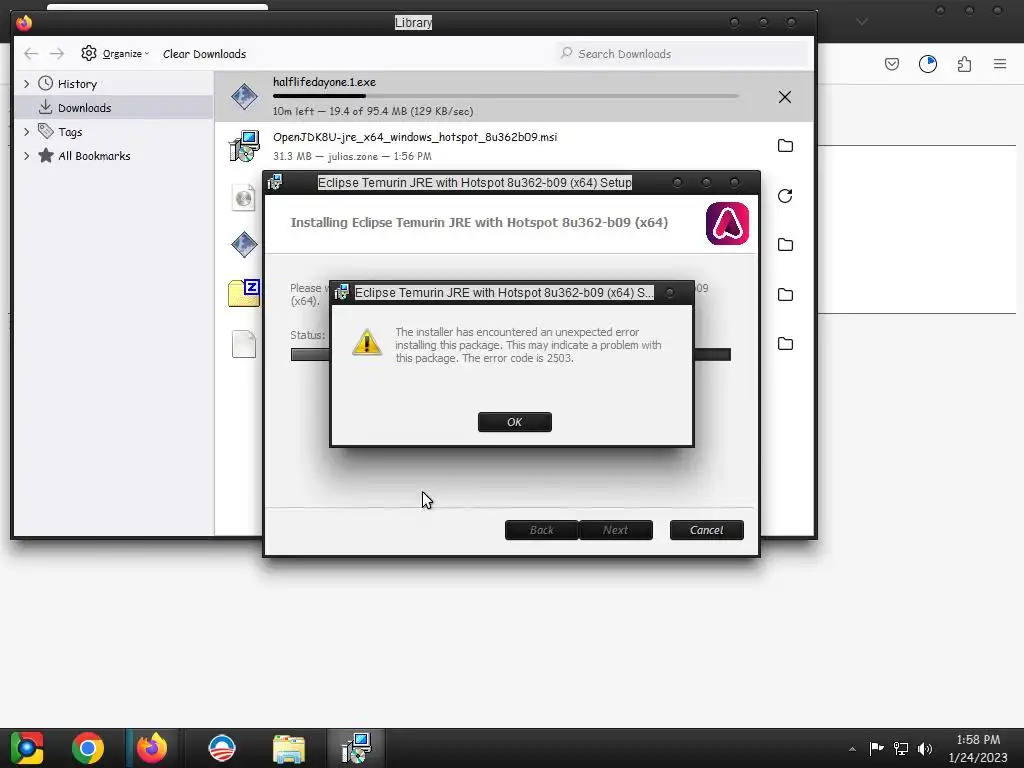The height and width of the screenshot is (768, 1024).
Task: Open the Organize menu in Library
Action: 125,54
